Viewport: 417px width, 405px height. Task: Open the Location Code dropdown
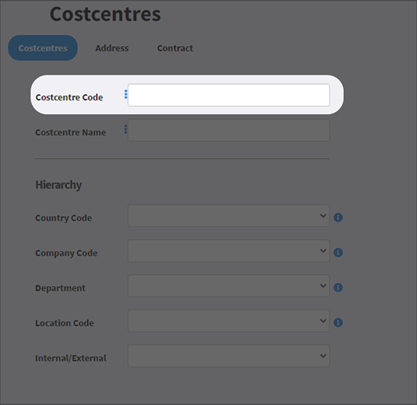click(x=229, y=321)
